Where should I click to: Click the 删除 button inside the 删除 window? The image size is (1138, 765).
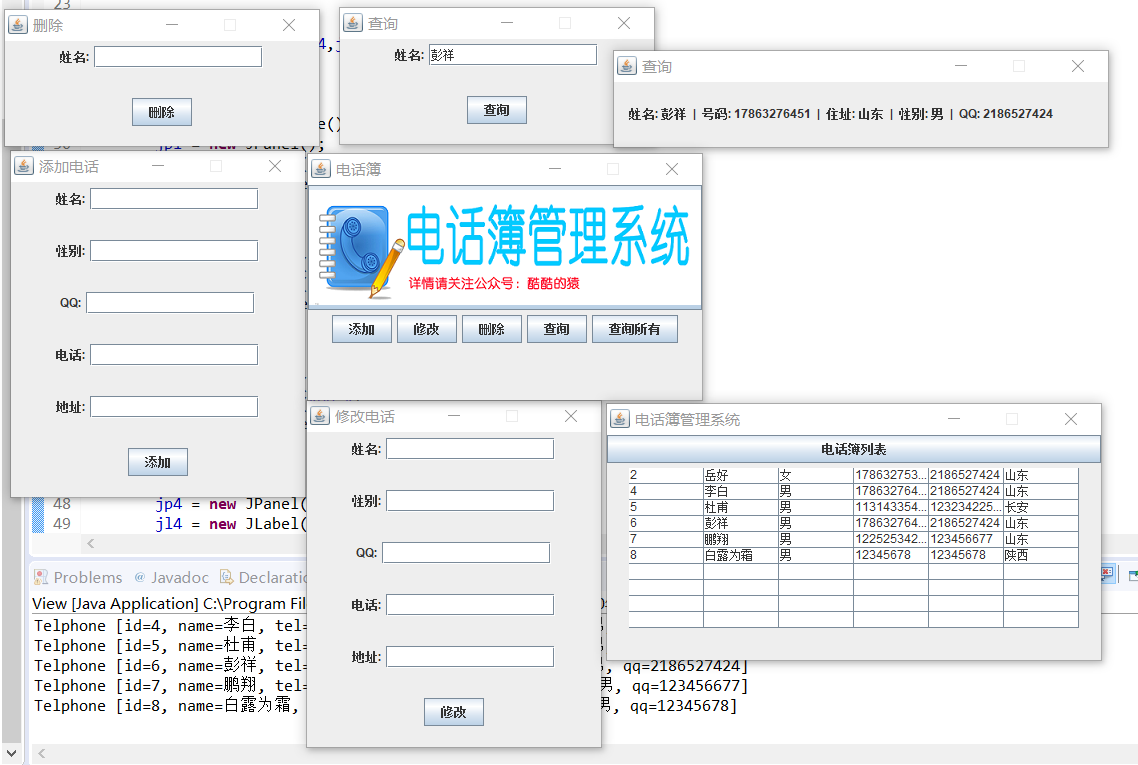coord(161,111)
